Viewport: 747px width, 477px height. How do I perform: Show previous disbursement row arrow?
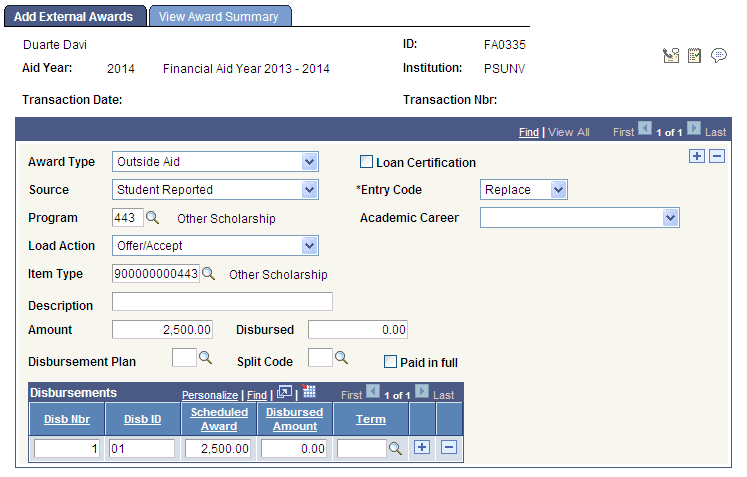pos(373,391)
